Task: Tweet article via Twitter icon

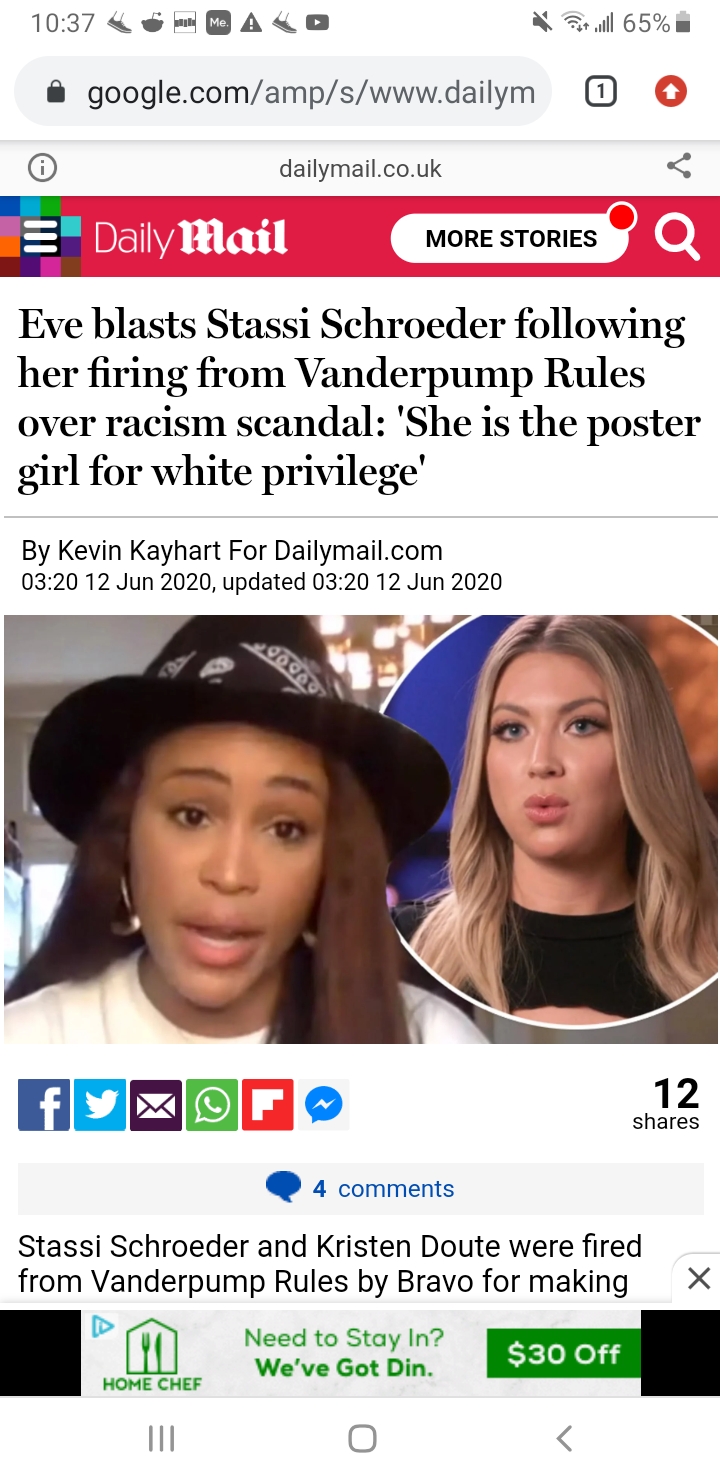Action: (x=100, y=1105)
